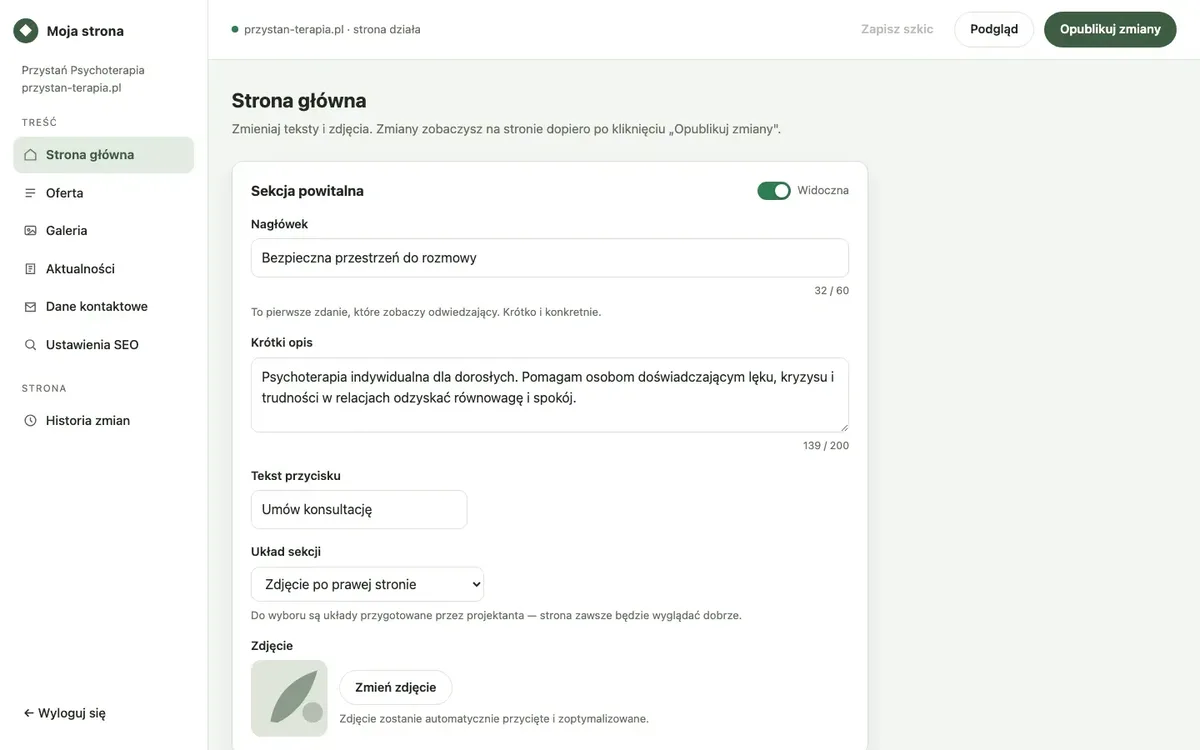The image size is (1200, 750).
Task: Open the Układ sekcji dropdown
Action: click(x=367, y=584)
